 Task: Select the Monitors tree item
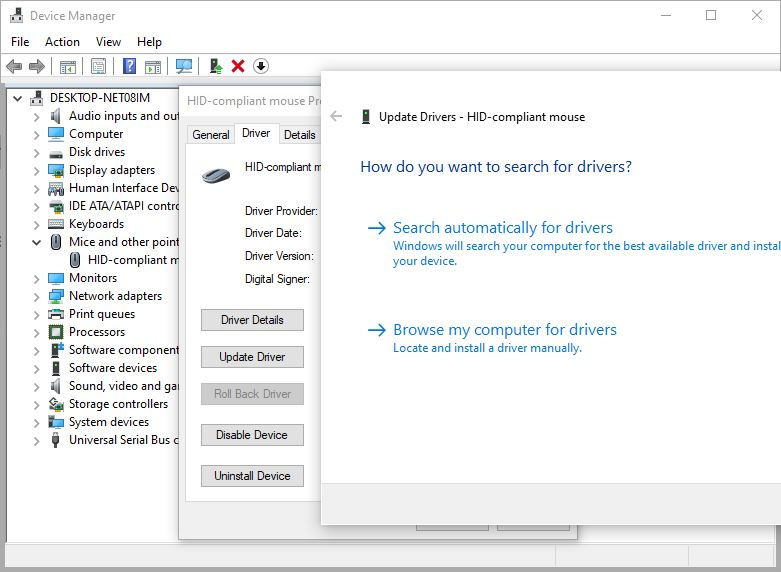coord(93,278)
